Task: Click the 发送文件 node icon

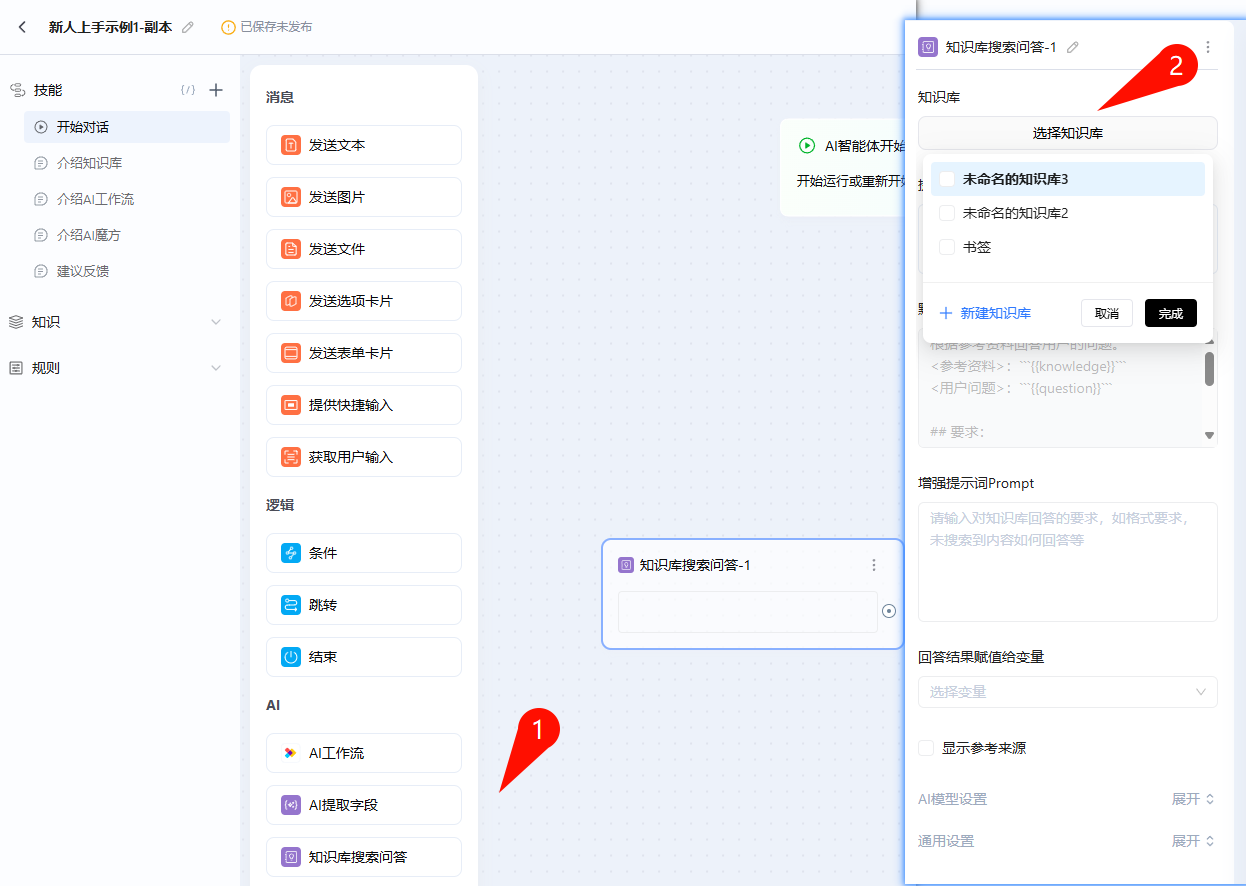Action: coord(291,249)
